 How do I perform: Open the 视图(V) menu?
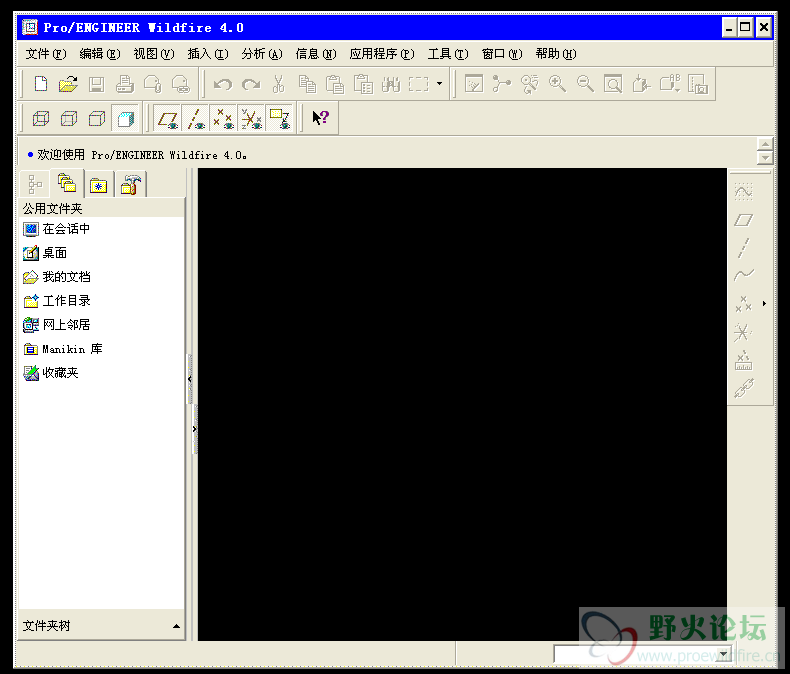(x=154, y=54)
